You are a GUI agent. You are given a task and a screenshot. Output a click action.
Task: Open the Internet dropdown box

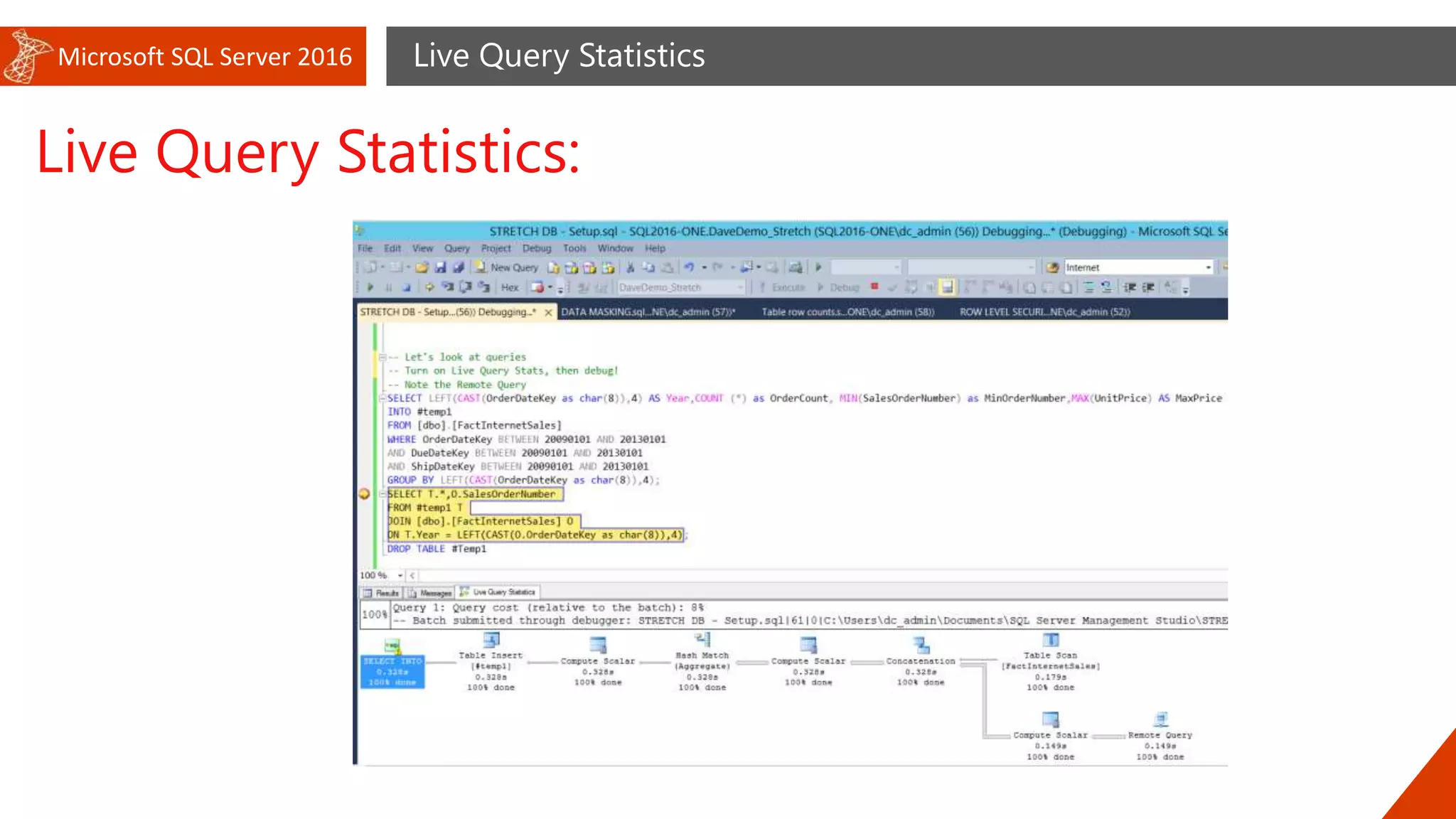click(x=1138, y=267)
